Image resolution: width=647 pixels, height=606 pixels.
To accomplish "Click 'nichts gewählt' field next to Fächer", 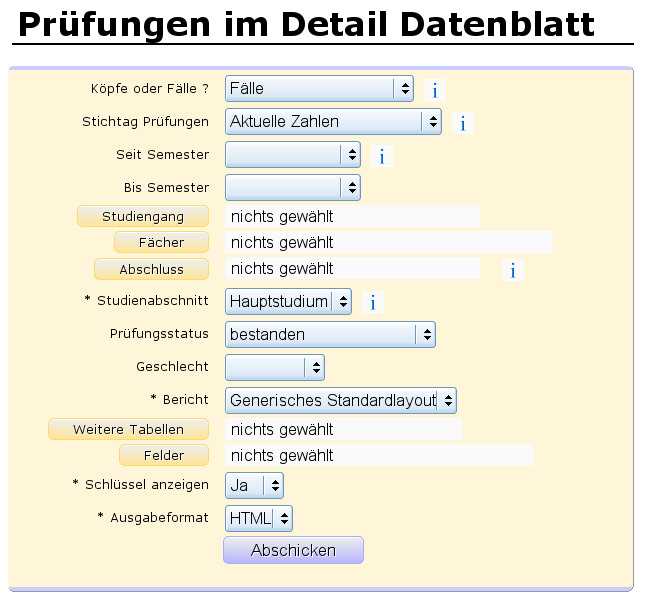I will click(x=388, y=242).
